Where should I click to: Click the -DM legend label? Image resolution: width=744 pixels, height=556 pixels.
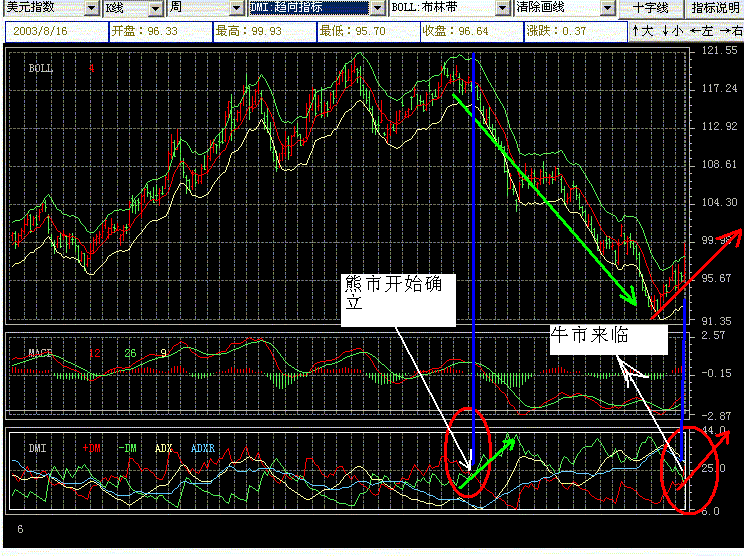pos(127,448)
